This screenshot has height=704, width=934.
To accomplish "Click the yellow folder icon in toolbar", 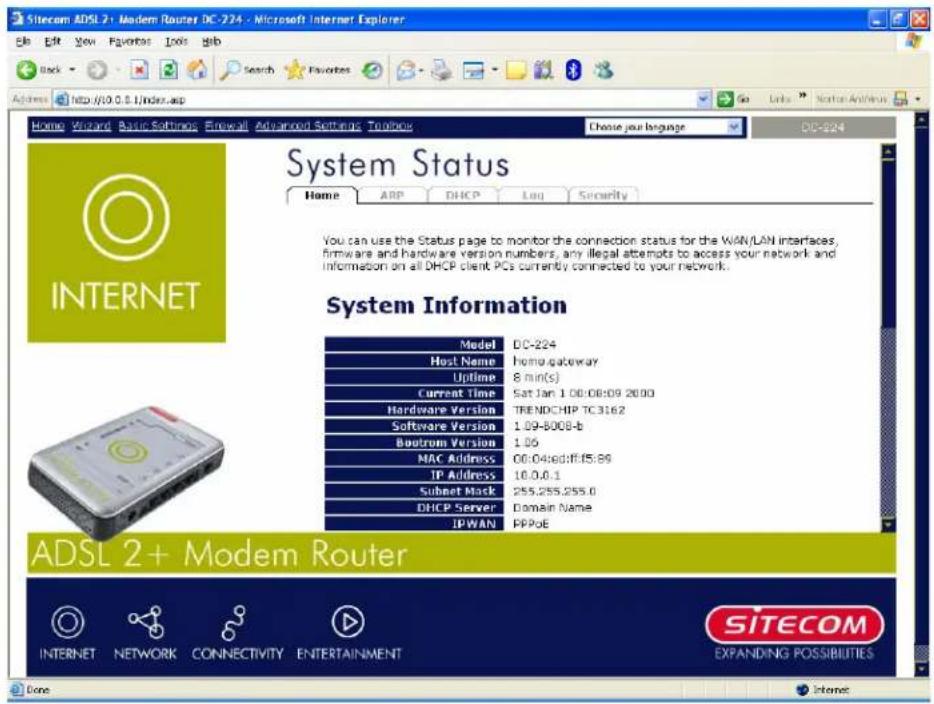I will click(x=516, y=70).
